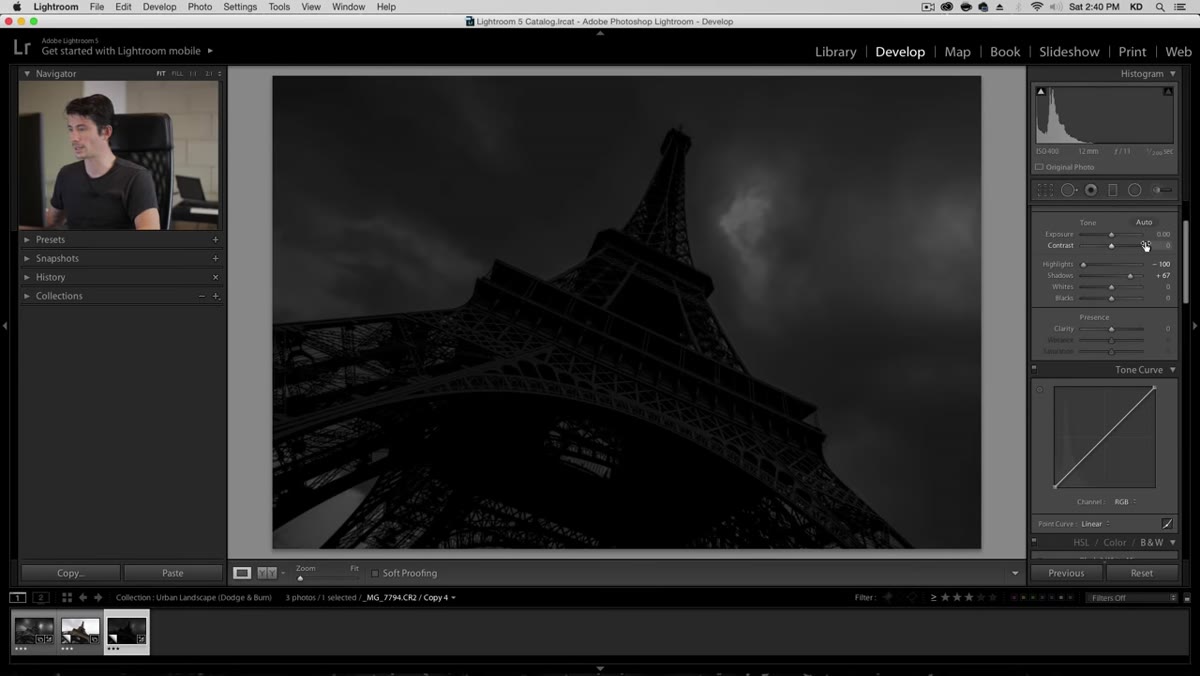Open the Photo menu
This screenshot has height=676, width=1200.
pyautogui.click(x=200, y=7)
